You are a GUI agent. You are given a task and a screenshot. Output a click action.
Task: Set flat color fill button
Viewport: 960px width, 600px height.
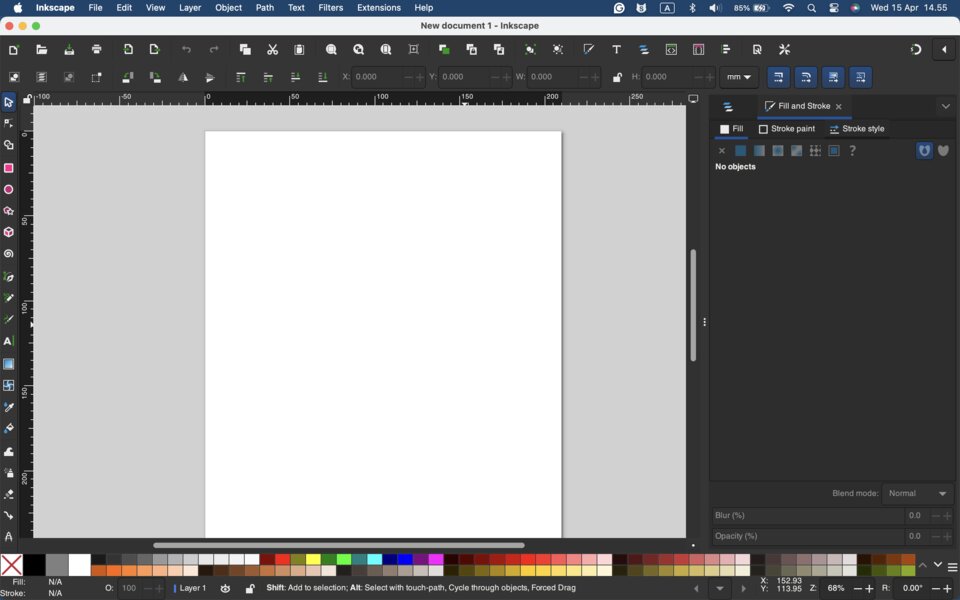pyautogui.click(x=741, y=151)
